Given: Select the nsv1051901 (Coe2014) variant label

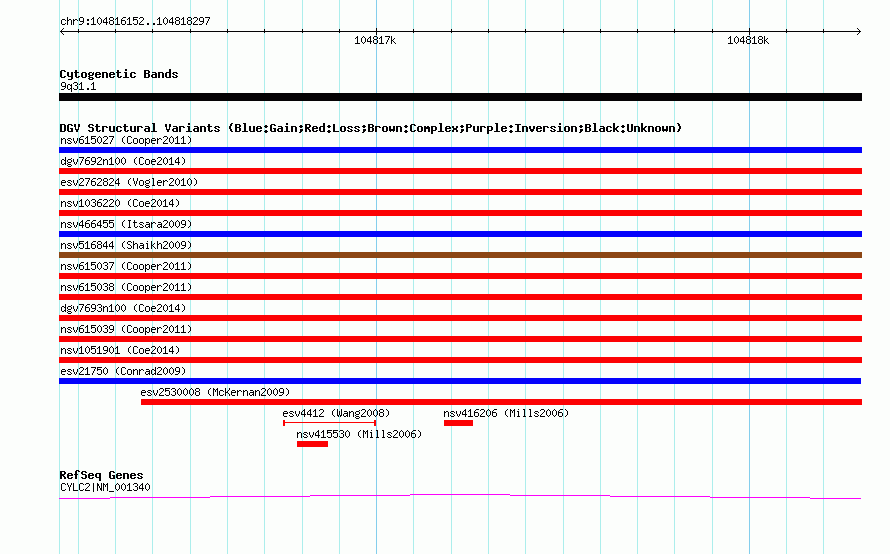Looking at the screenshot, I should tap(120, 350).
